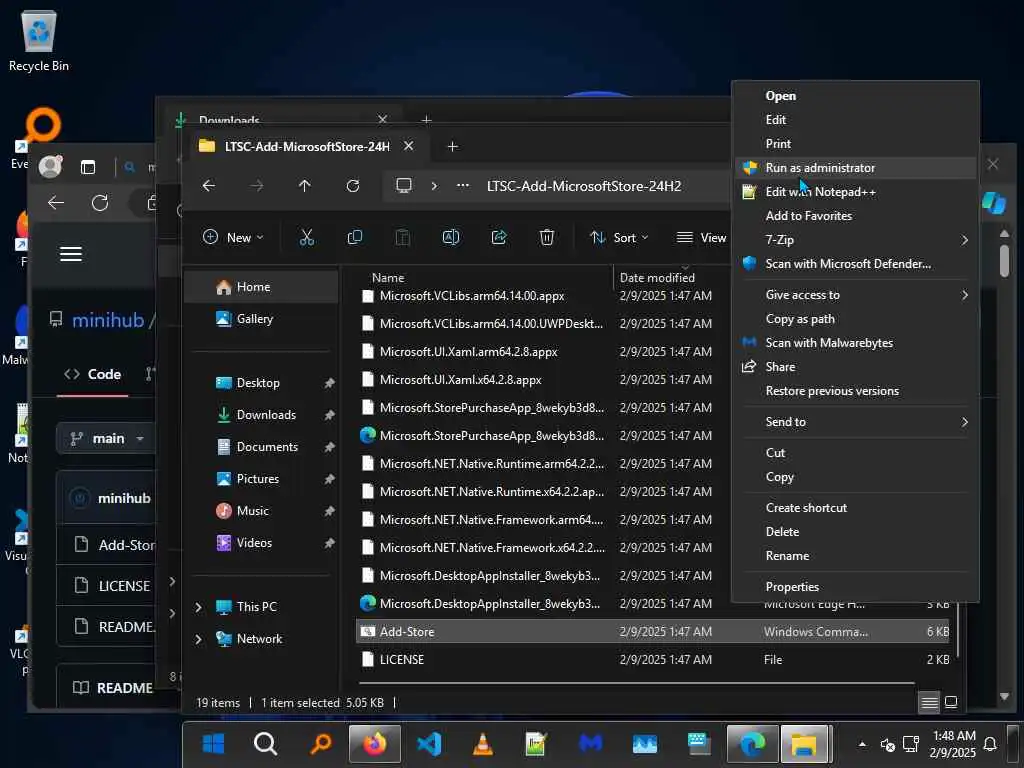
Task: Click the Cut scissors icon in Explorer toolbar
Action: pos(306,238)
